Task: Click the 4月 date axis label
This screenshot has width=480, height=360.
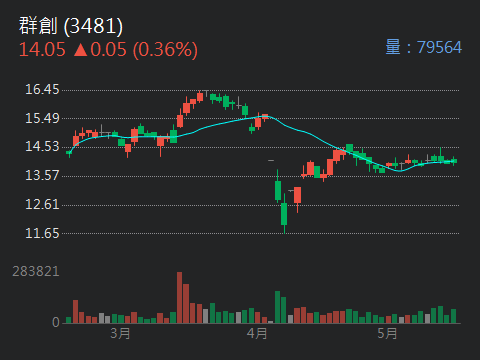Action: click(257, 333)
